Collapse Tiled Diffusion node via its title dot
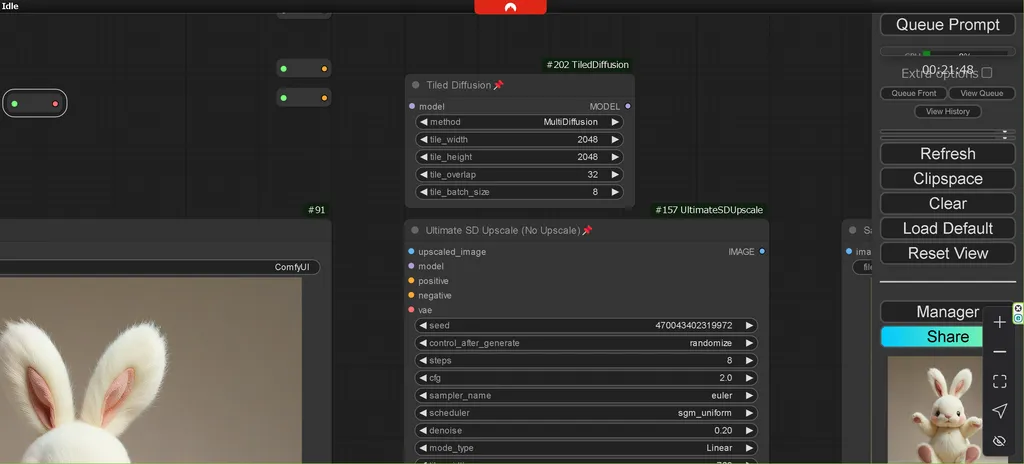 415,85
